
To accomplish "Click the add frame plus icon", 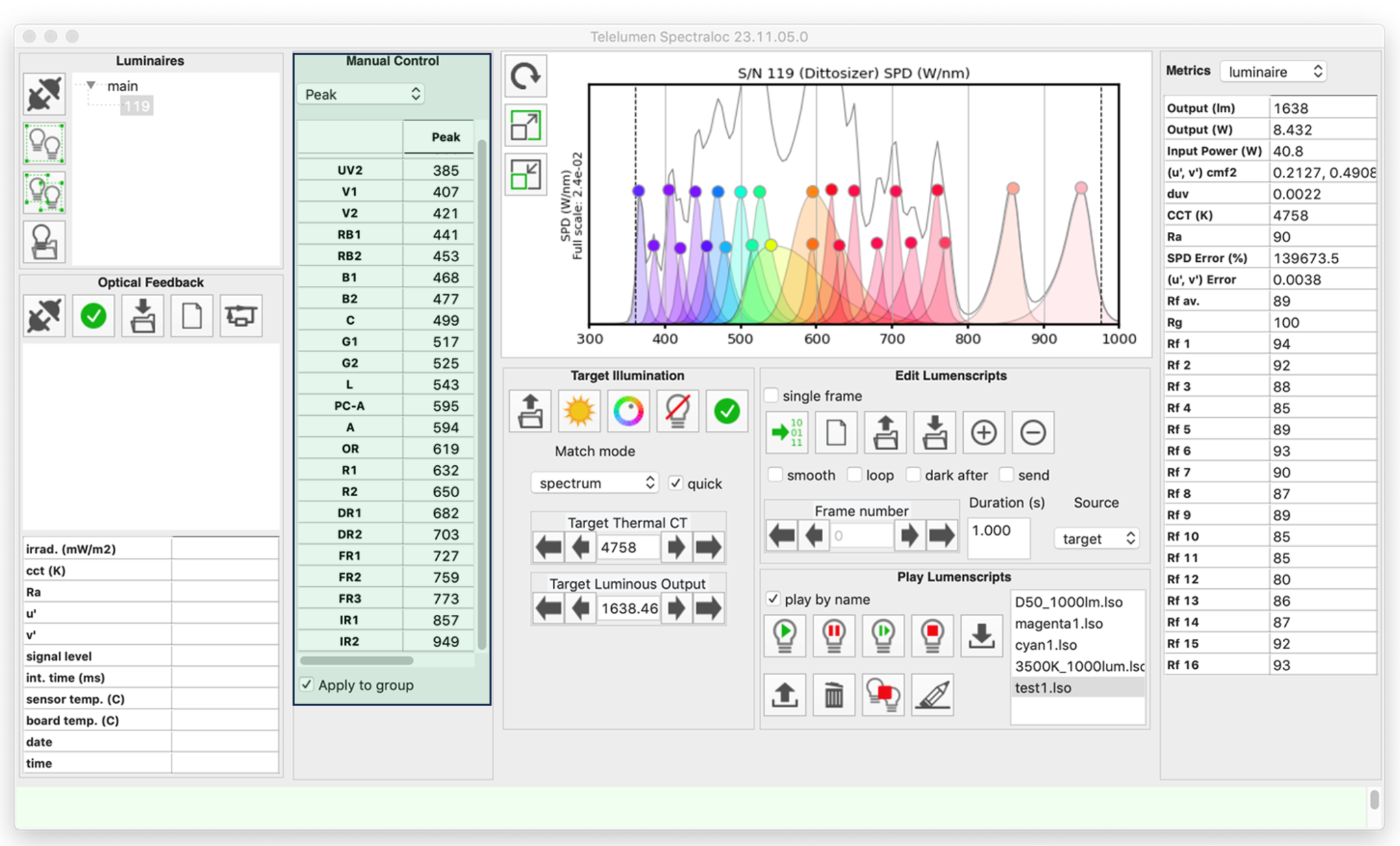I will tap(984, 433).
